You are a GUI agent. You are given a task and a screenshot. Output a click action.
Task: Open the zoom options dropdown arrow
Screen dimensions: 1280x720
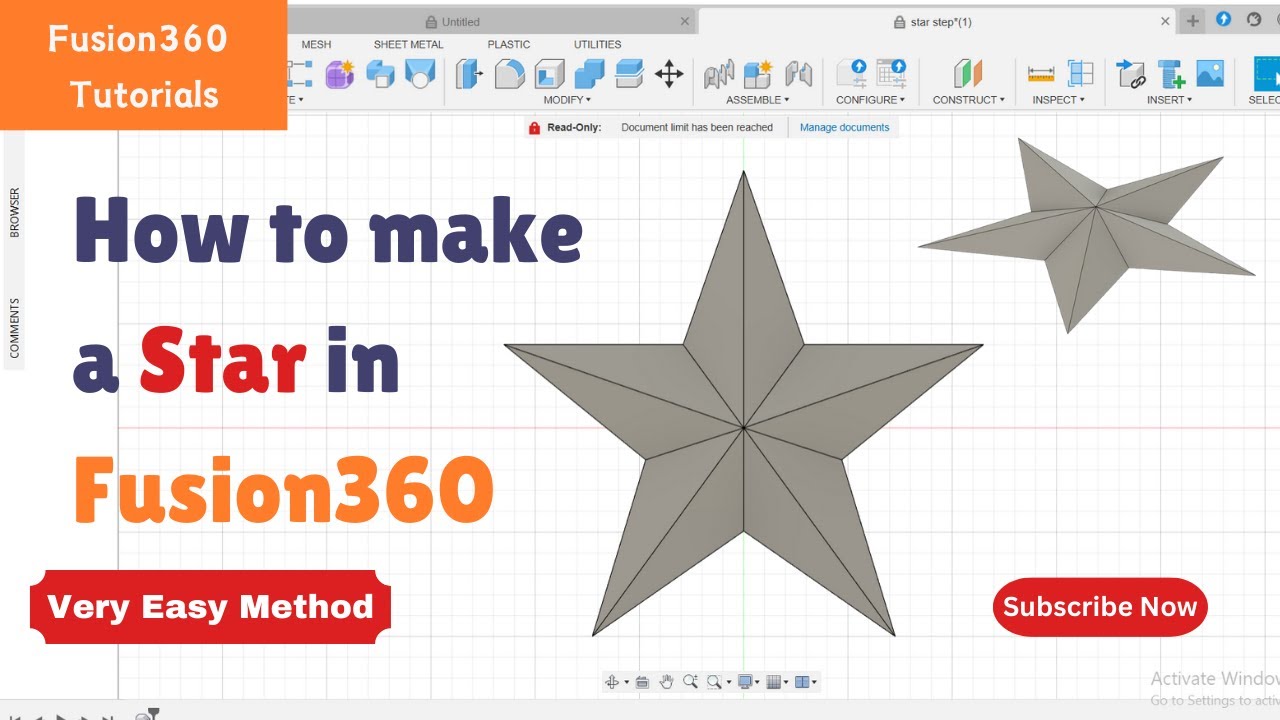pyautogui.click(x=727, y=683)
